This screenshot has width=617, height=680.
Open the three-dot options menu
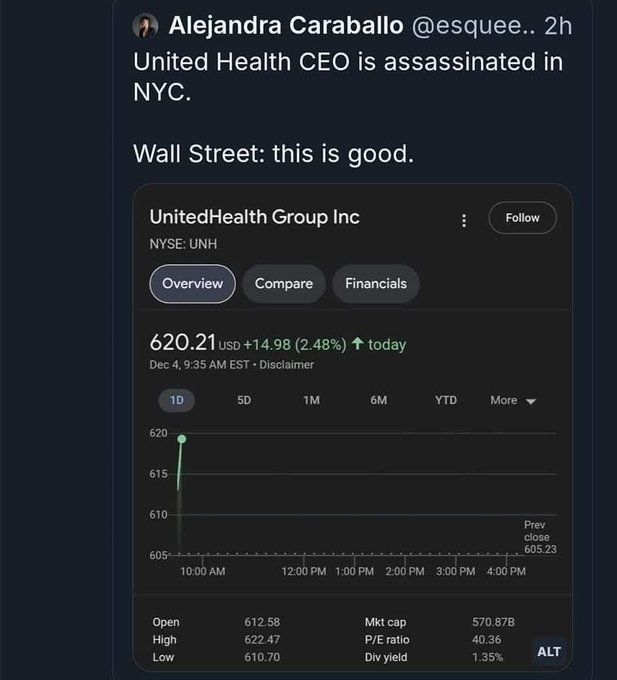tap(464, 220)
